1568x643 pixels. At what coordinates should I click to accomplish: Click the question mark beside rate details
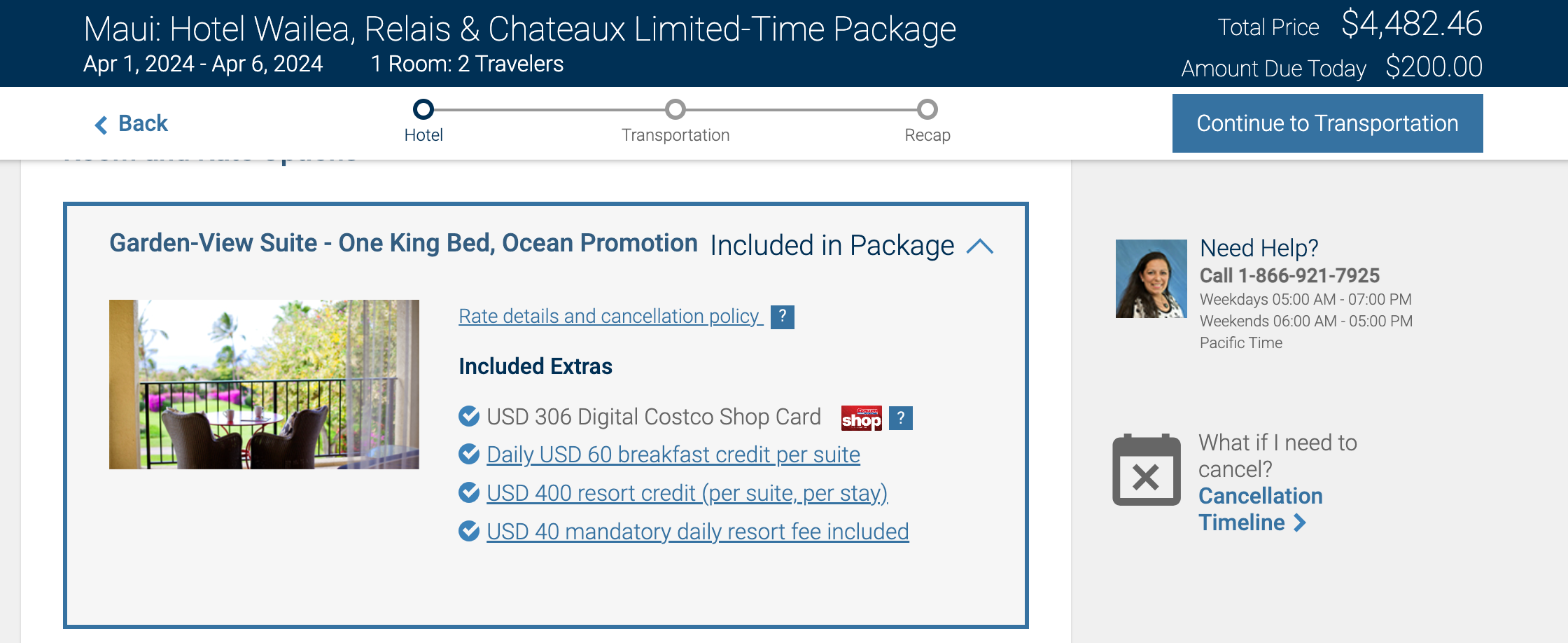783,317
